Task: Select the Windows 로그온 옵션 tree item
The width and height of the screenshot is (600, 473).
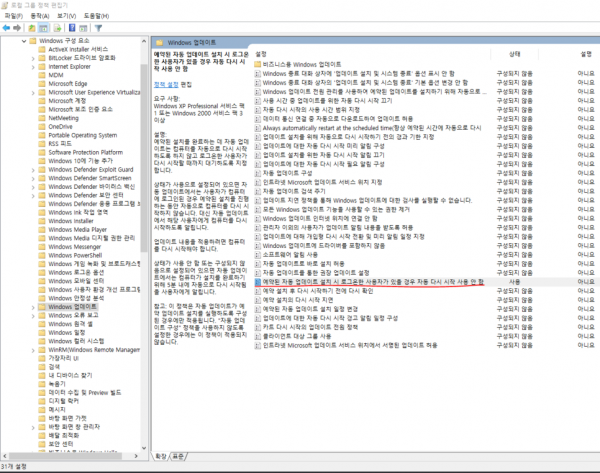Action: coord(76,272)
